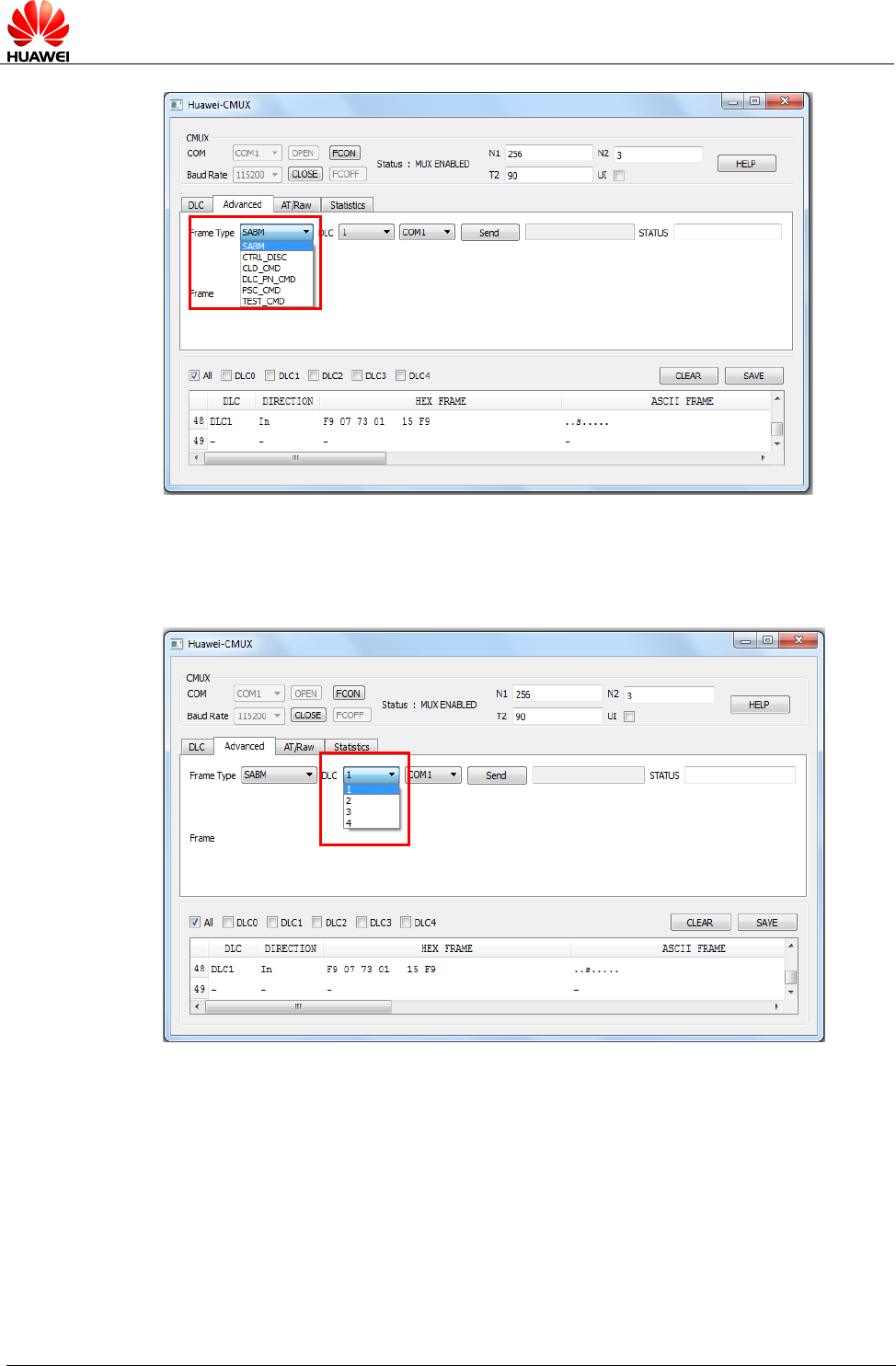Open DLC tab in window with Frame Type list
This screenshot has width=896, height=1366.
(x=196, y=205)
